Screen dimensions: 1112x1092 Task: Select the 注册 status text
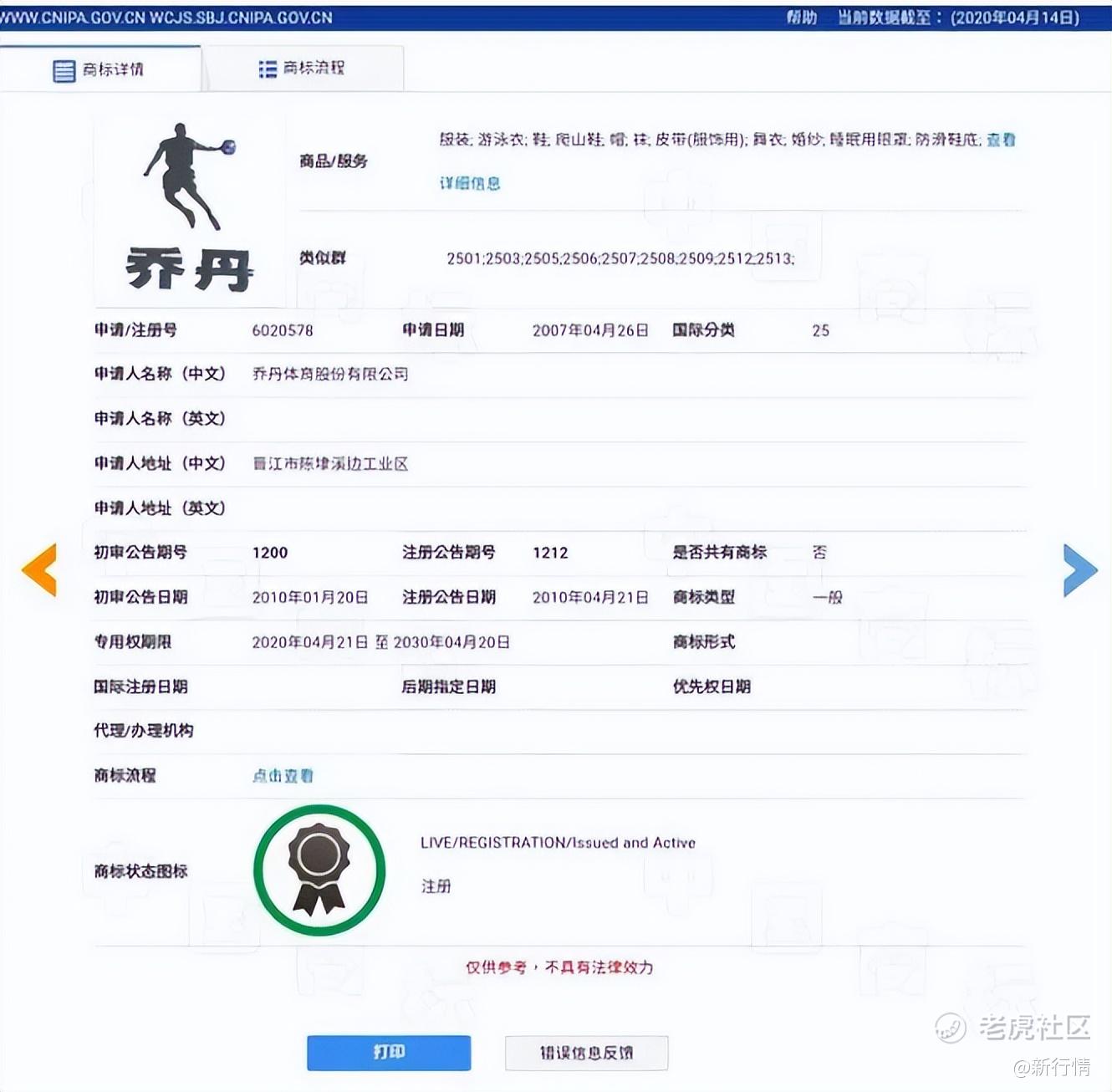click(x=436, y=886)
